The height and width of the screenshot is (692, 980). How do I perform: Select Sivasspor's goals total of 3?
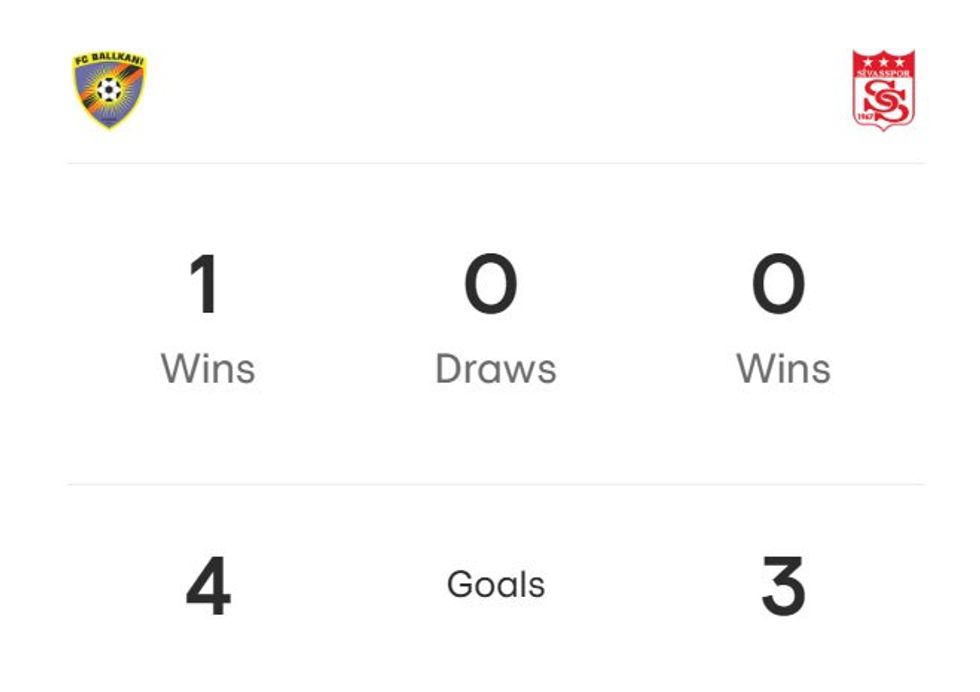783,588
